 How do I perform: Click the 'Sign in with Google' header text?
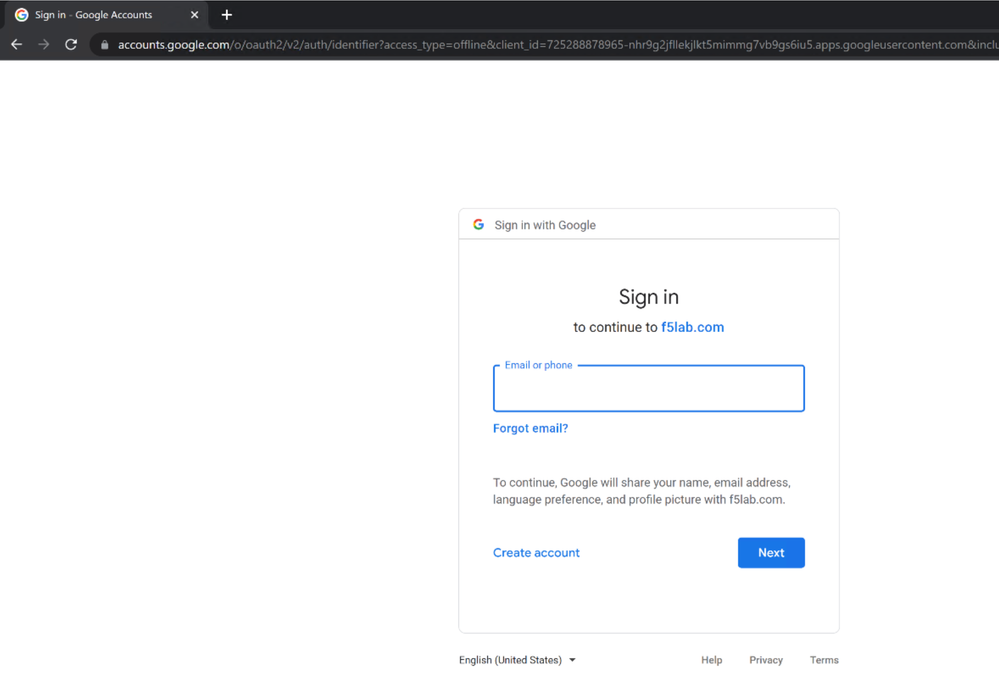545,225
